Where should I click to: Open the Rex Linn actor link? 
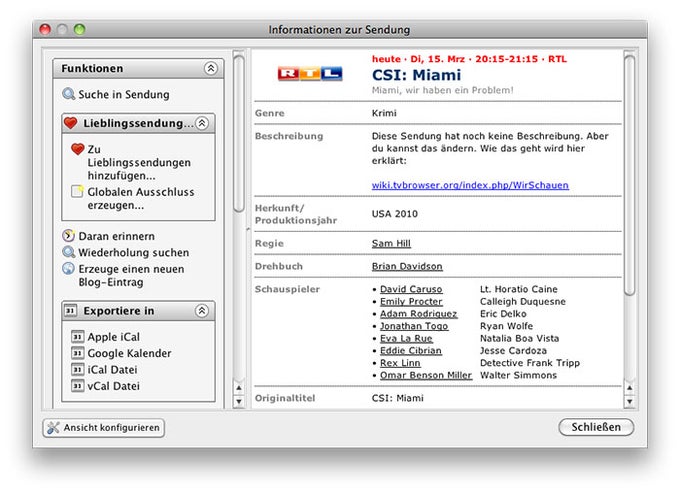coord(400,363)
